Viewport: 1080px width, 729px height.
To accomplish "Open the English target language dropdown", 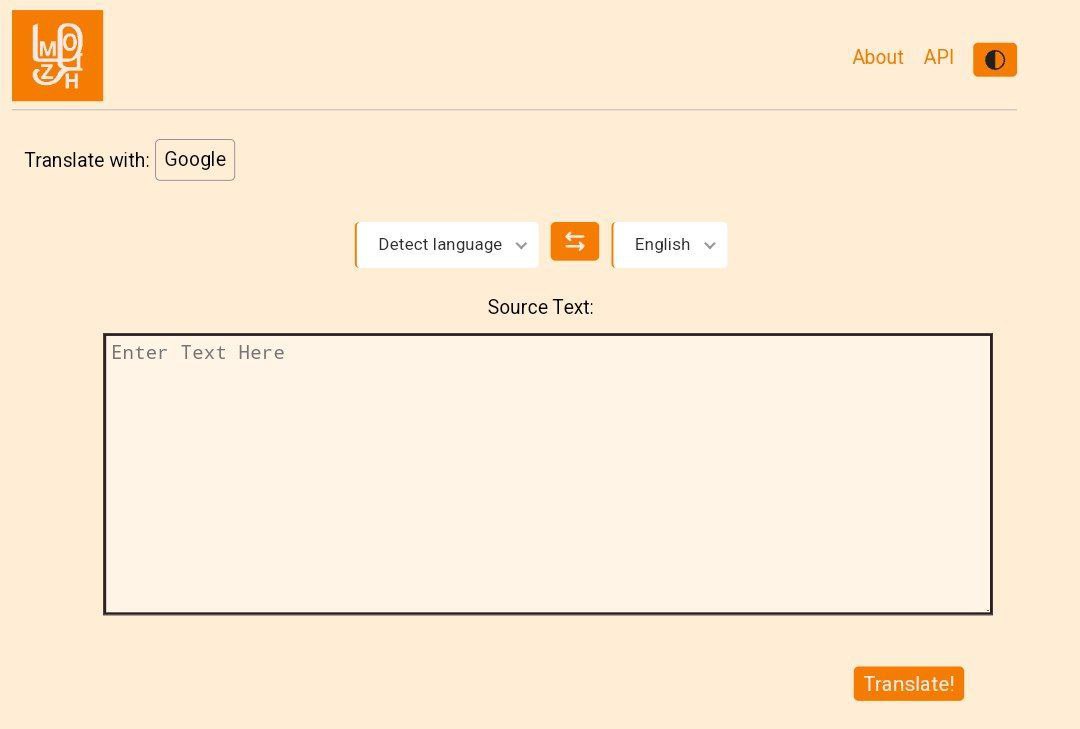I will coord(669,245).
